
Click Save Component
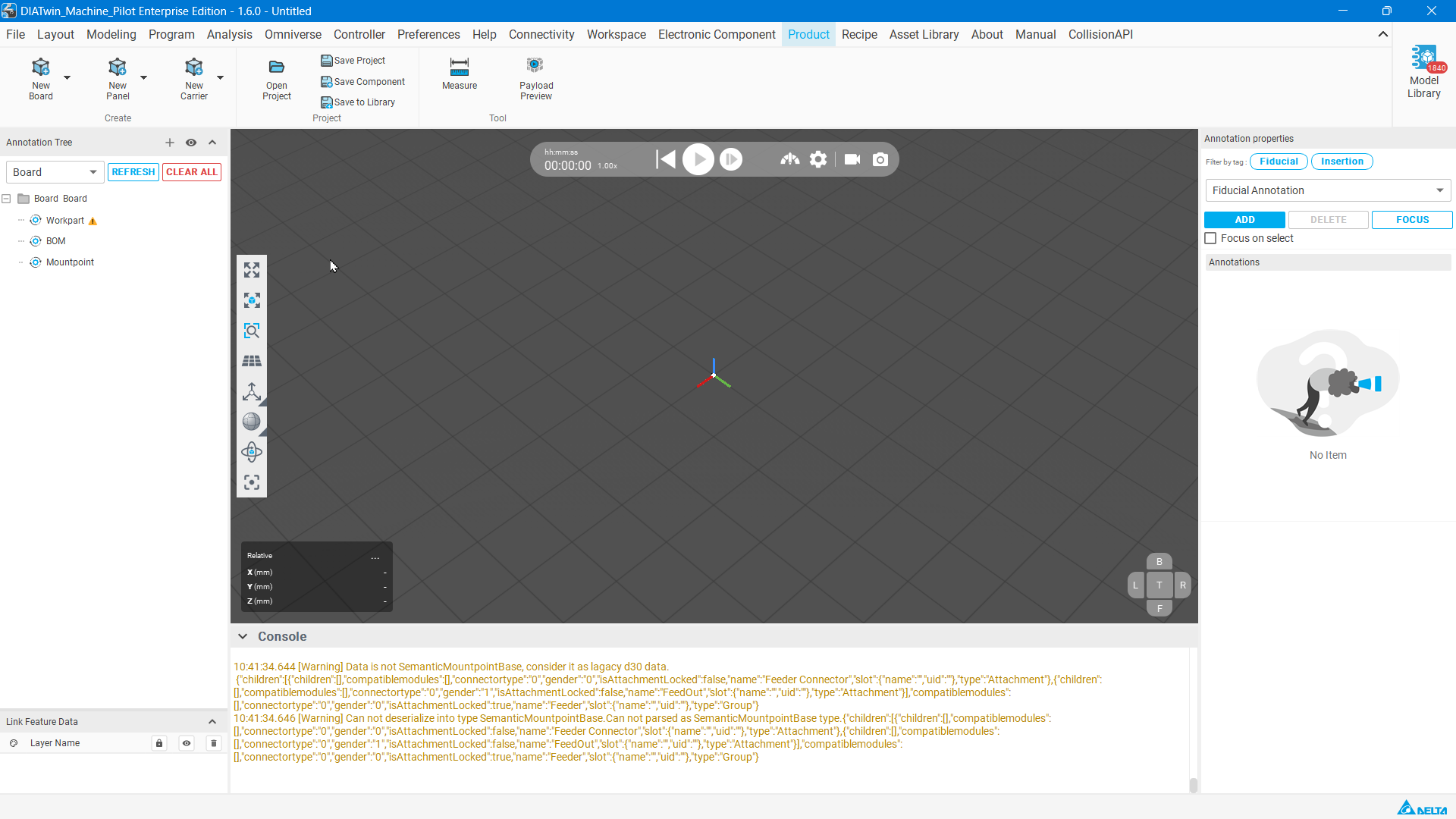click(363, 82)
